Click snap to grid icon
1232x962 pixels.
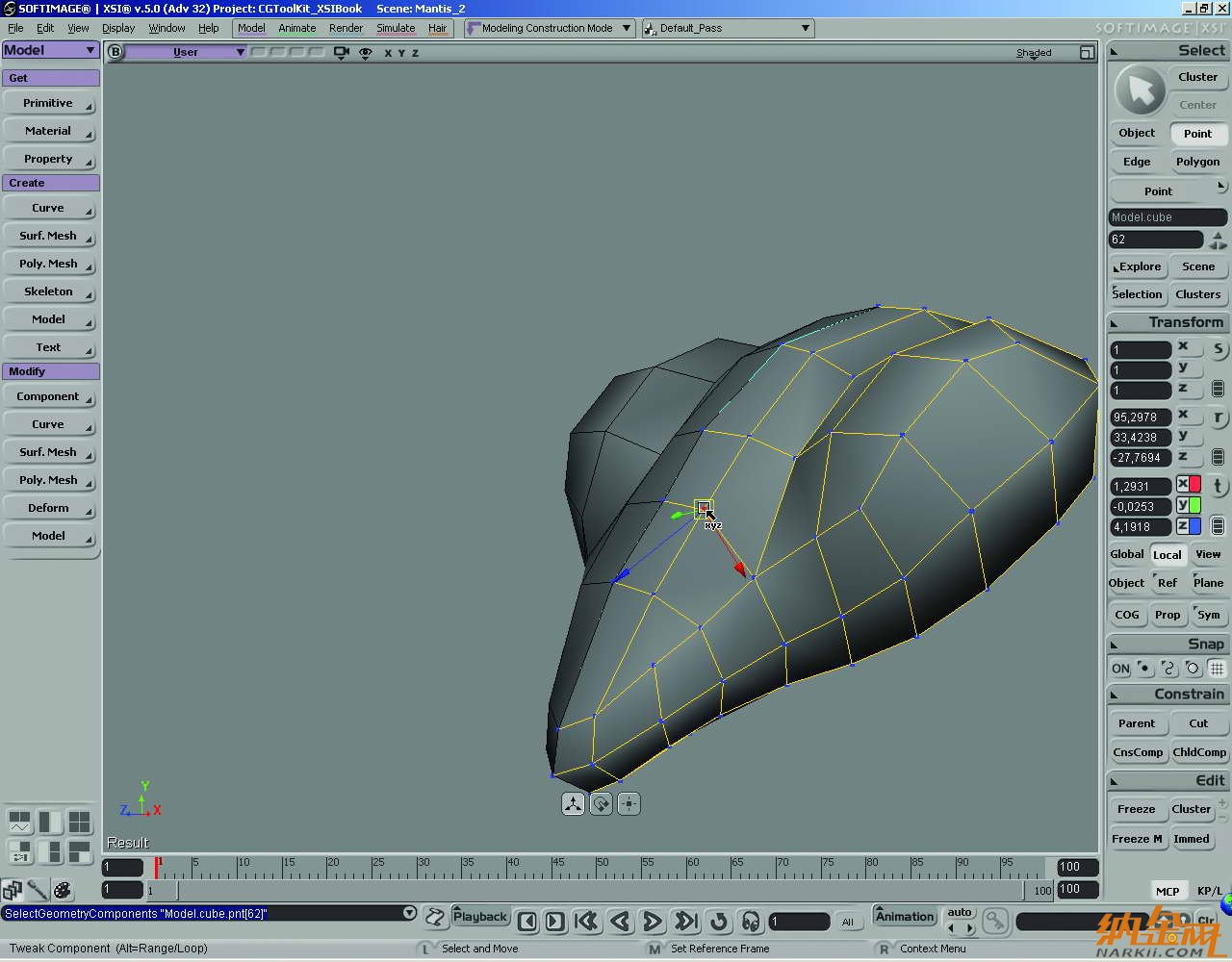point(1217,668)
